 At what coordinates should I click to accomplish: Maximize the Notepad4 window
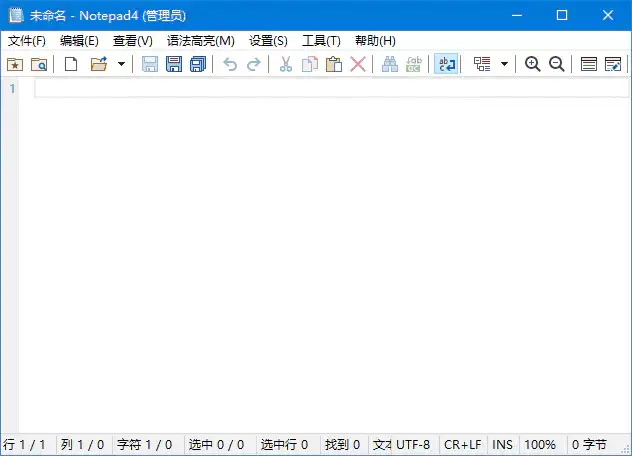[x=562, y=15]
